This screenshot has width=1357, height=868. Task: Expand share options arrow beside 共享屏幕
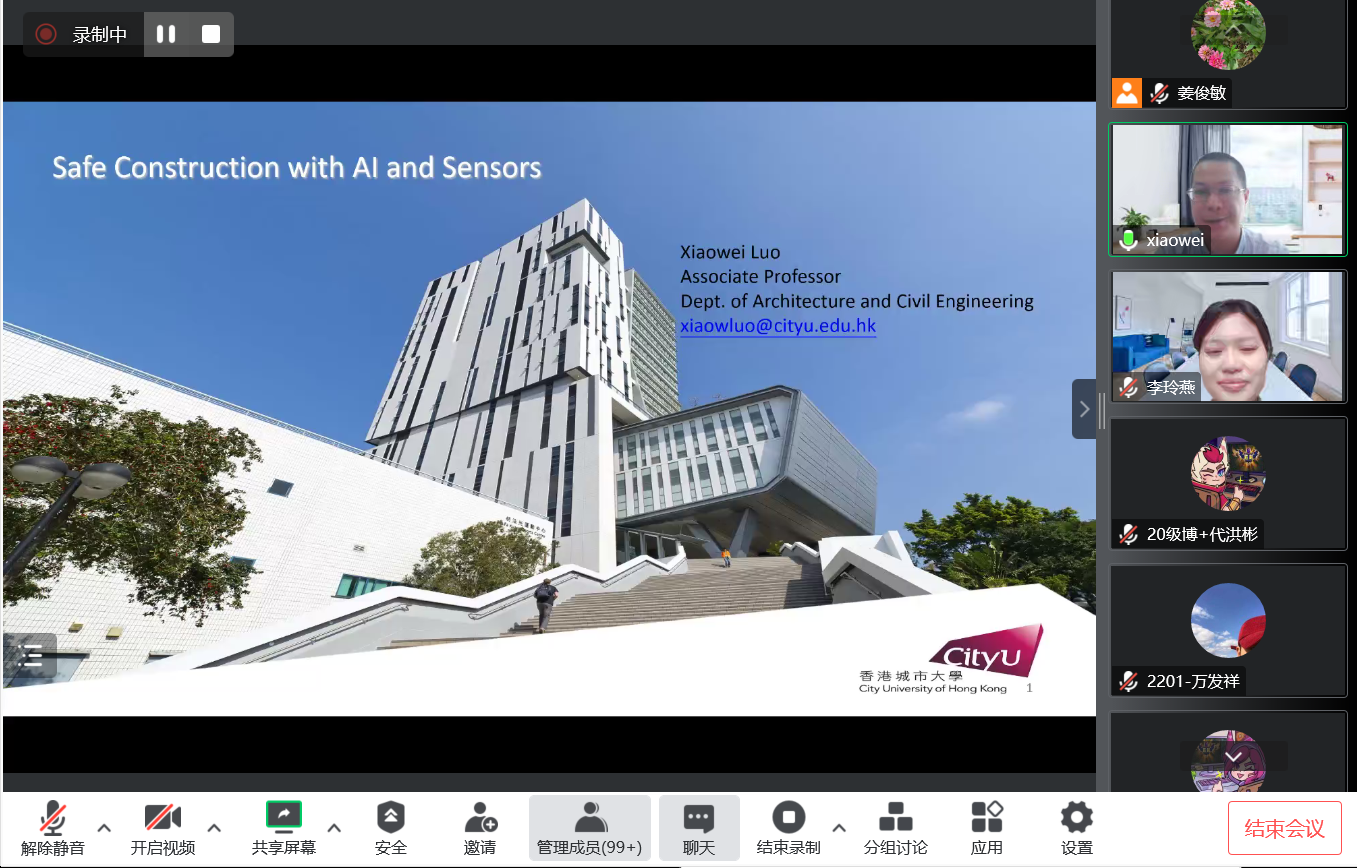tap(334, 827)
